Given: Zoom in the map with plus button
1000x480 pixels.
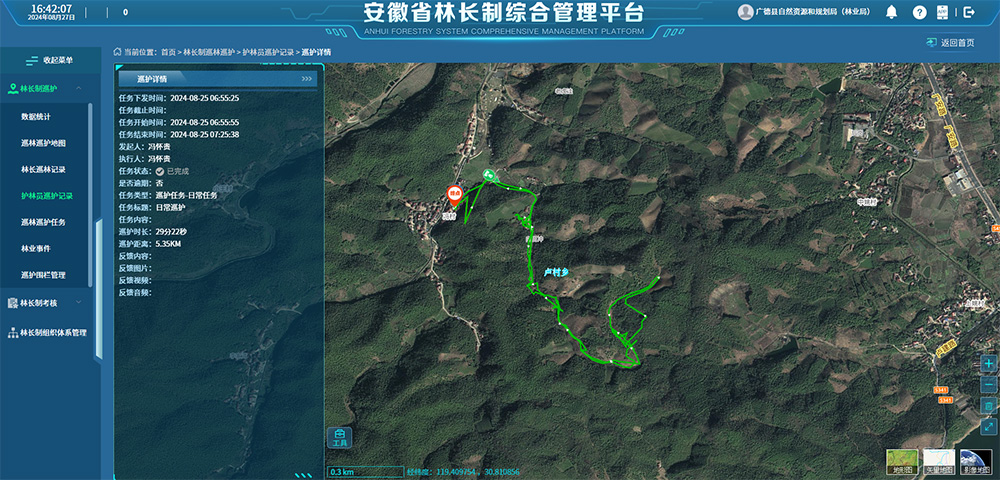Looking at the screenshot, I should (988, 364).
